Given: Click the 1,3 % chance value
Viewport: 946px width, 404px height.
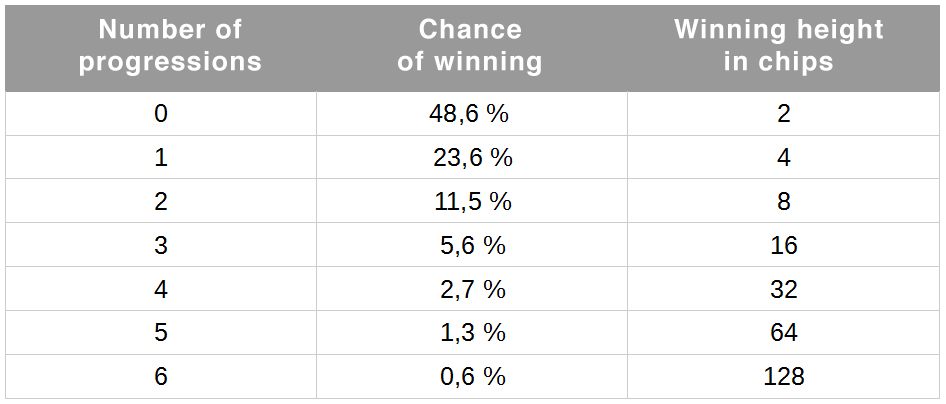Looking at the screenshot, I should [x=469, y=334].
